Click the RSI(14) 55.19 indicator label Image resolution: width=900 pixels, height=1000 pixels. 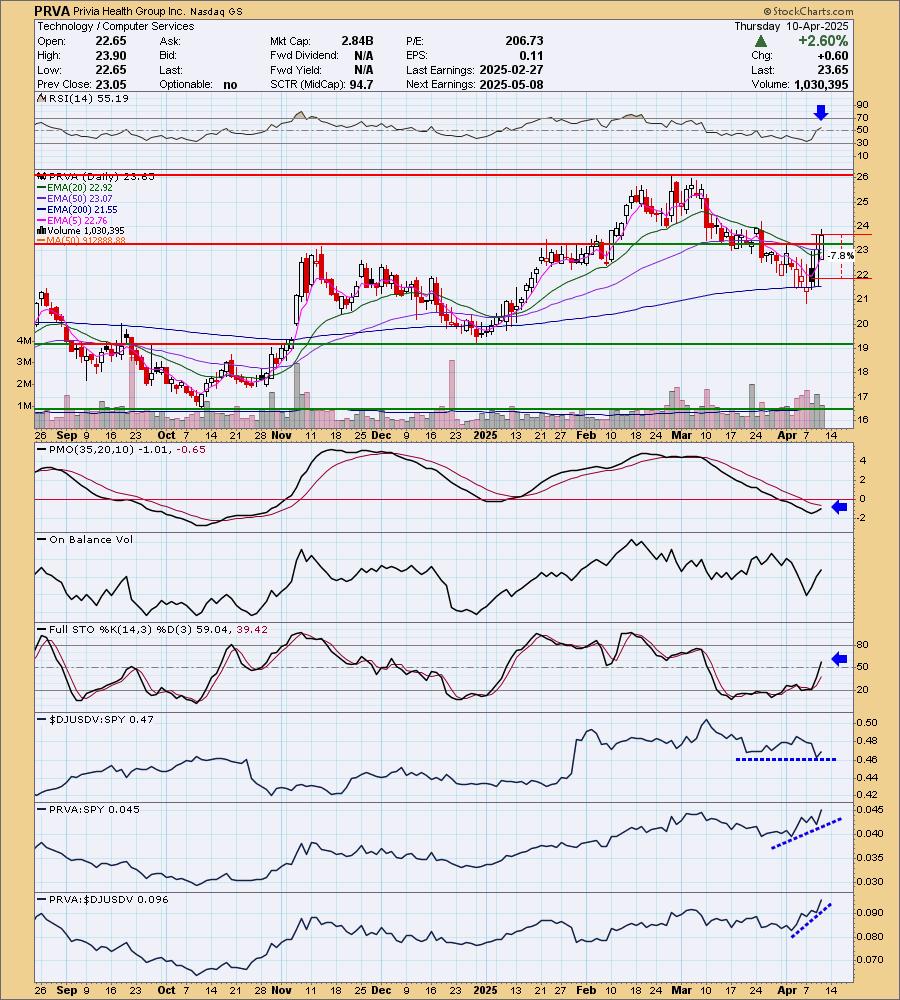click(84, 98)
